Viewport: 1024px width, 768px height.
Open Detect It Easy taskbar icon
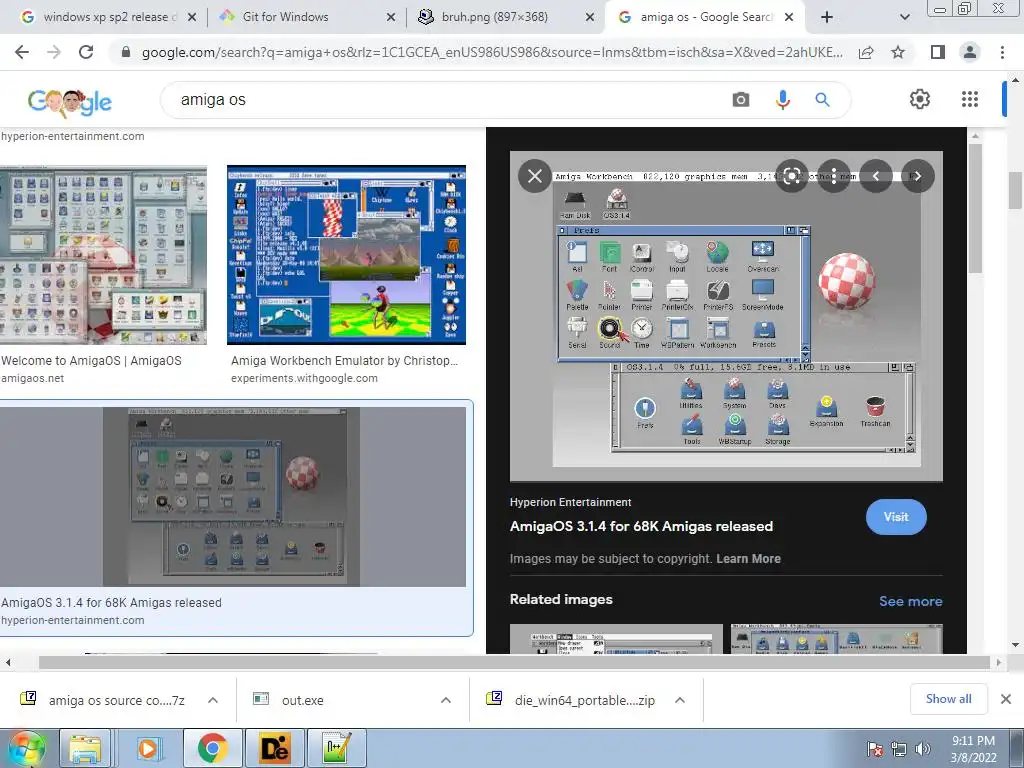coord(274,748)
